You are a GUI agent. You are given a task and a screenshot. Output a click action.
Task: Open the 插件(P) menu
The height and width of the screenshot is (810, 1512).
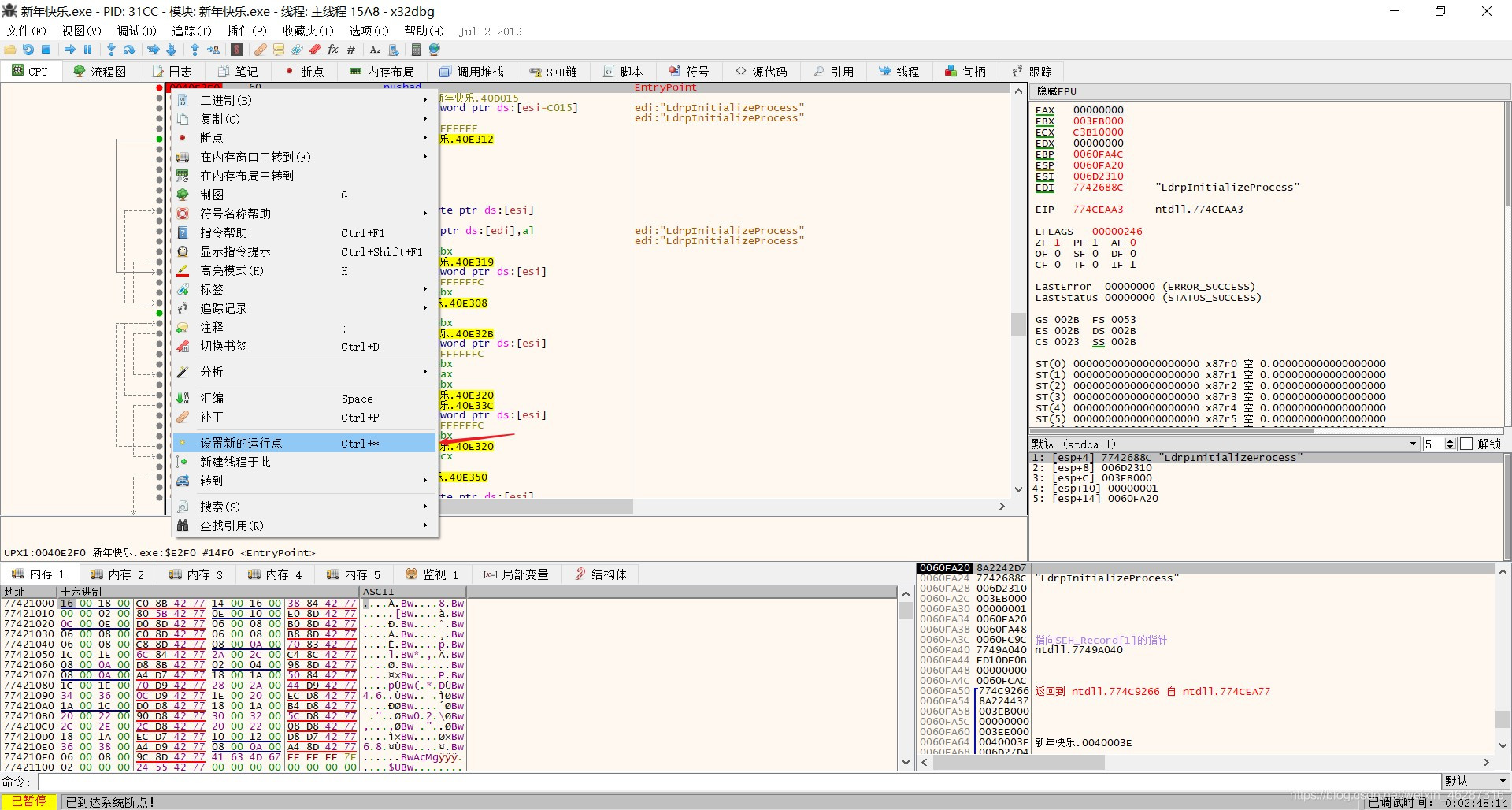(246, 31)
